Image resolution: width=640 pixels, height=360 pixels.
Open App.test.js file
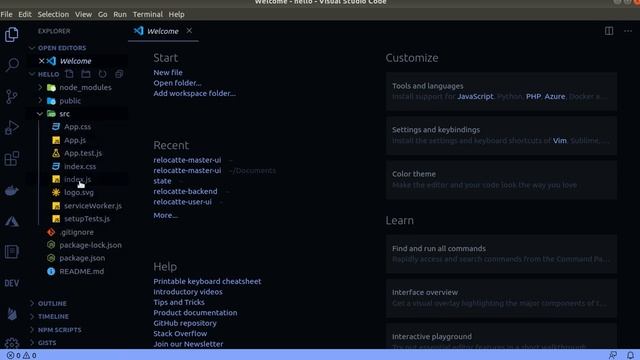point(83,153)
